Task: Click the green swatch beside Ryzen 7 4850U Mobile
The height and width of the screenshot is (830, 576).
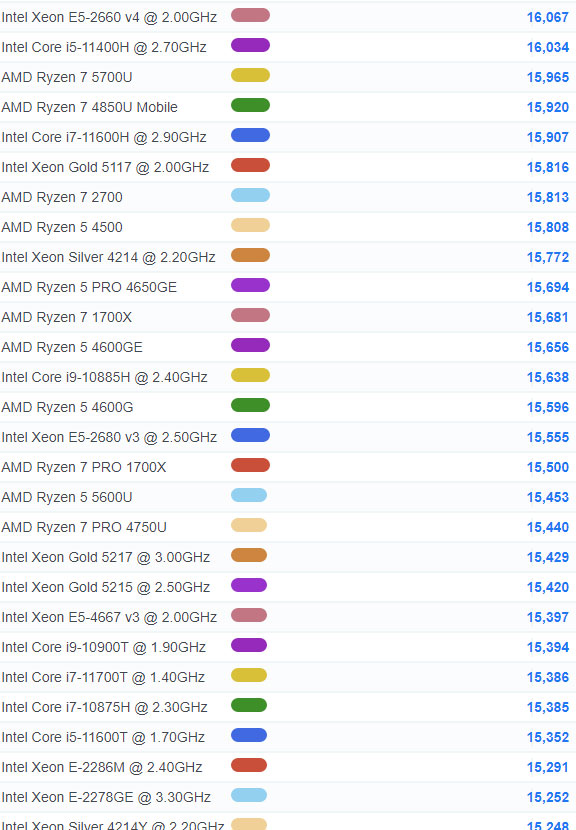Action: click(x=250, y=105)
